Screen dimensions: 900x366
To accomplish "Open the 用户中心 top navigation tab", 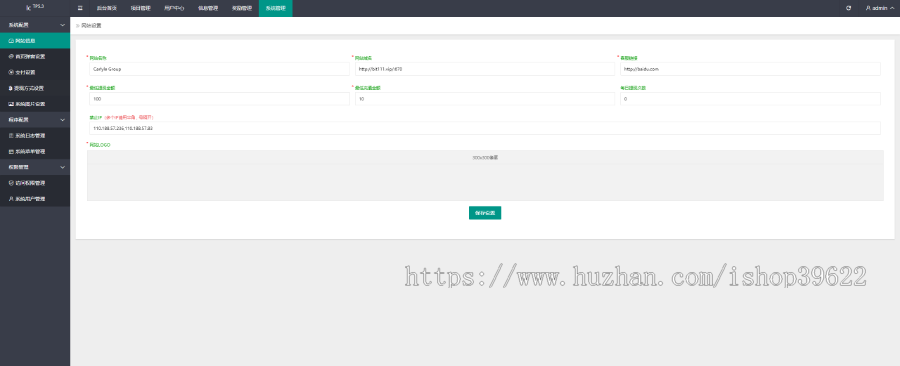I will (174, 9).
